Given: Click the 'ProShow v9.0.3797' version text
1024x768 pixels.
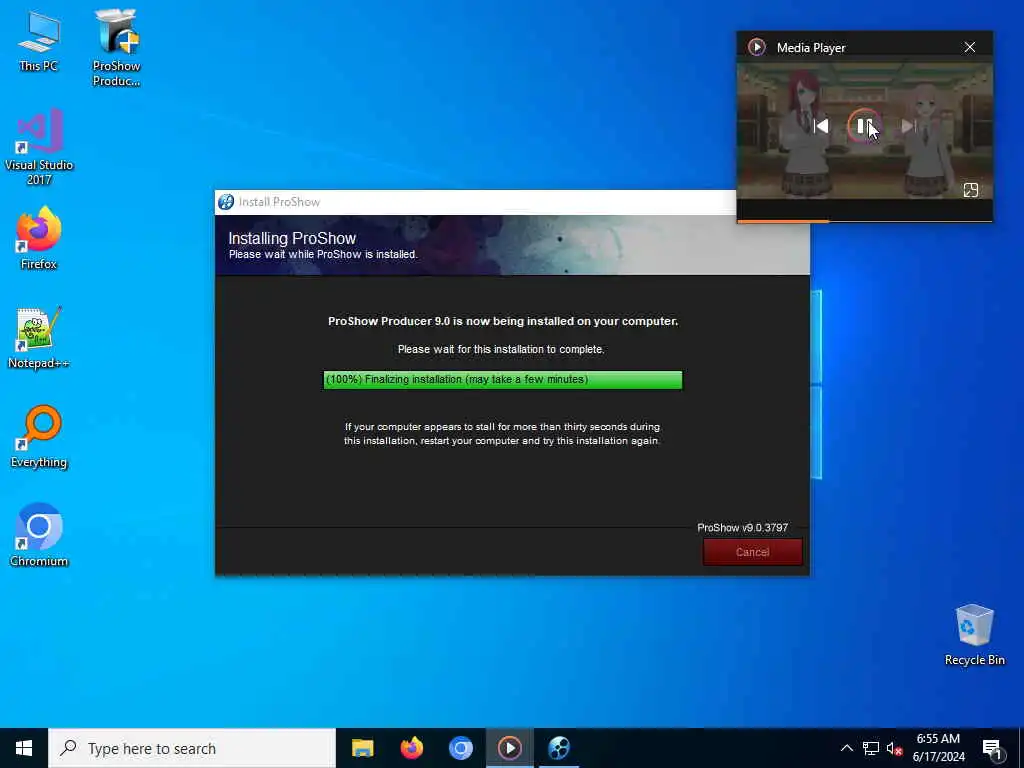Looking at the screenshot, I should (x=743, y=528).
